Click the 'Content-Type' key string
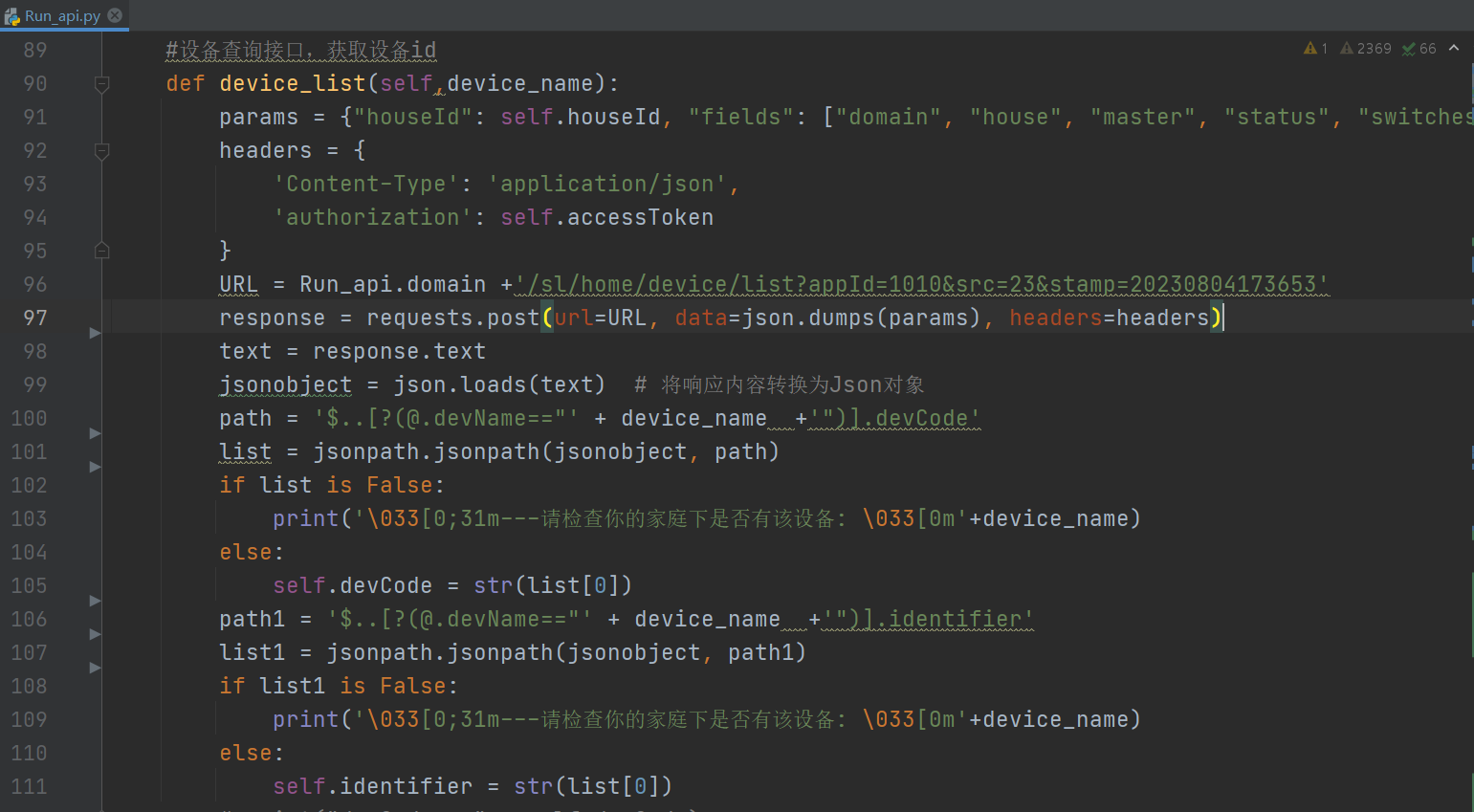 (366, 184)
